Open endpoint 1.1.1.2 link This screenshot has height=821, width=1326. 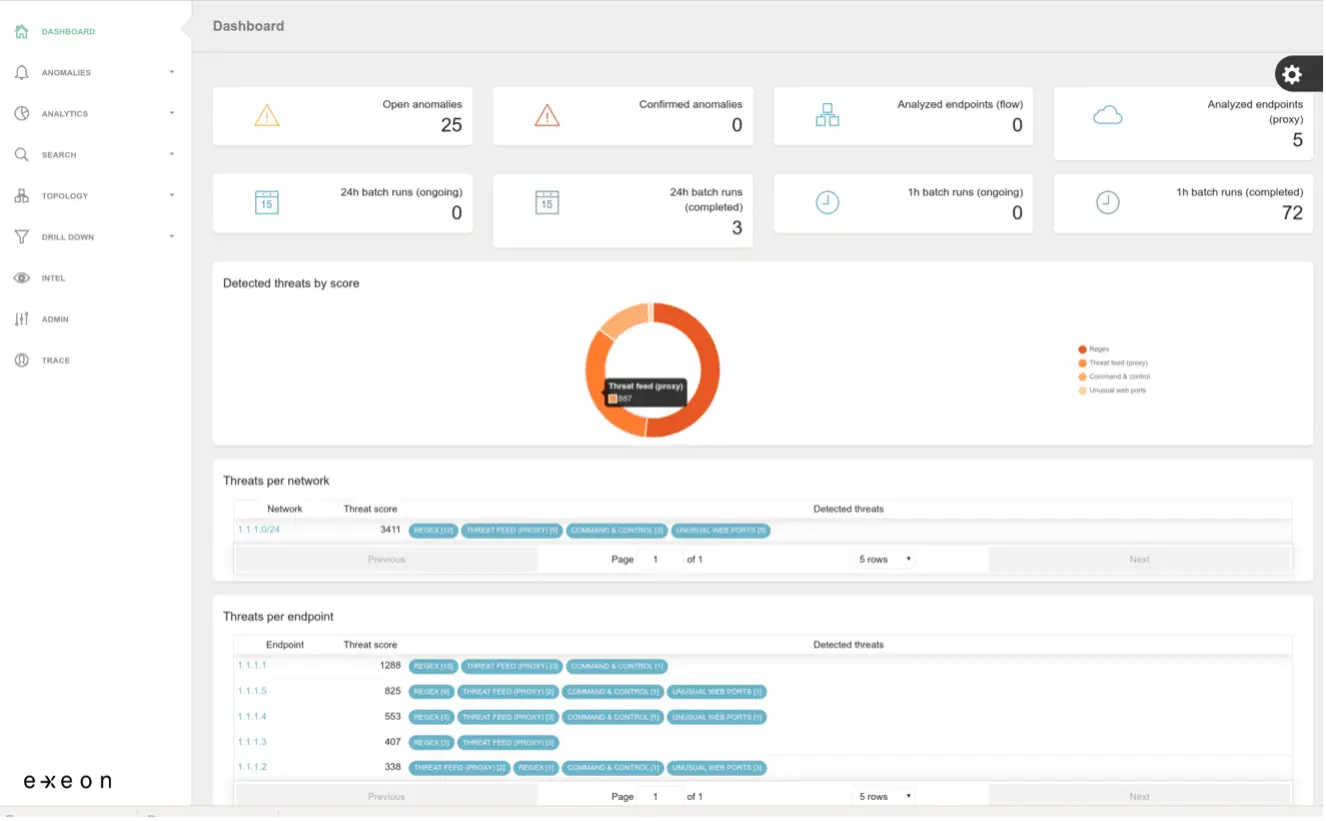tap(252, 767)
